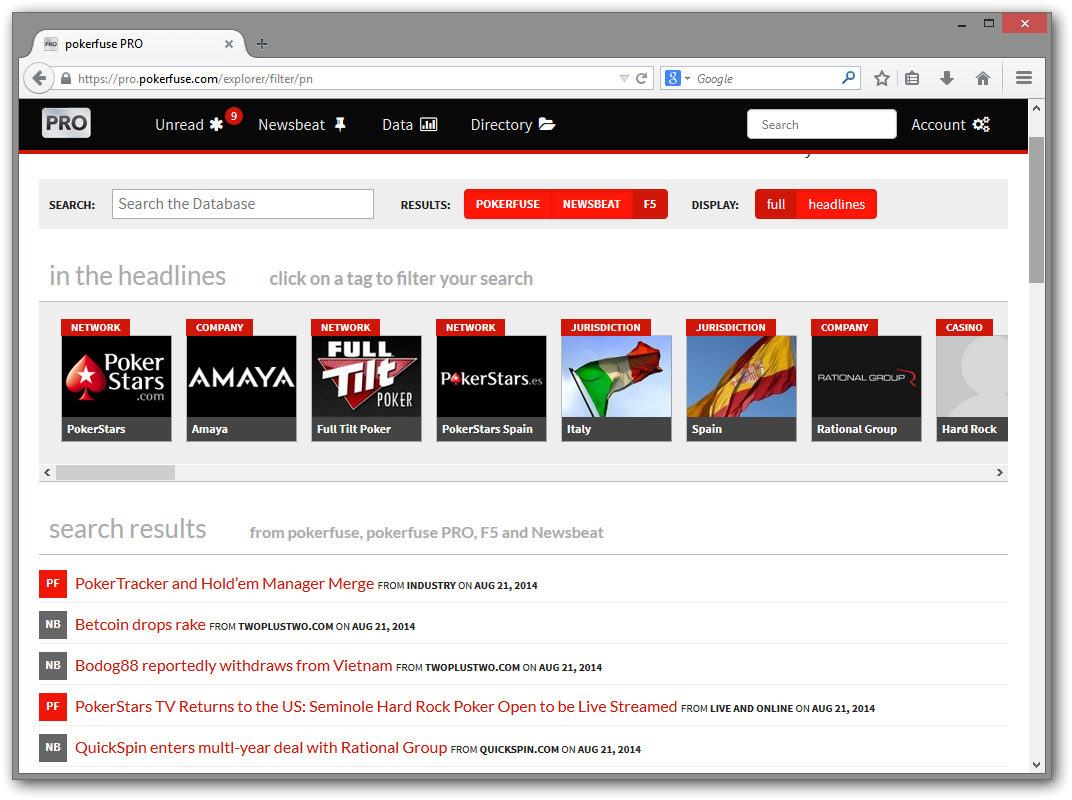Click the address bar URL
Screen dimensions: 1072x800
pos(196,79)
